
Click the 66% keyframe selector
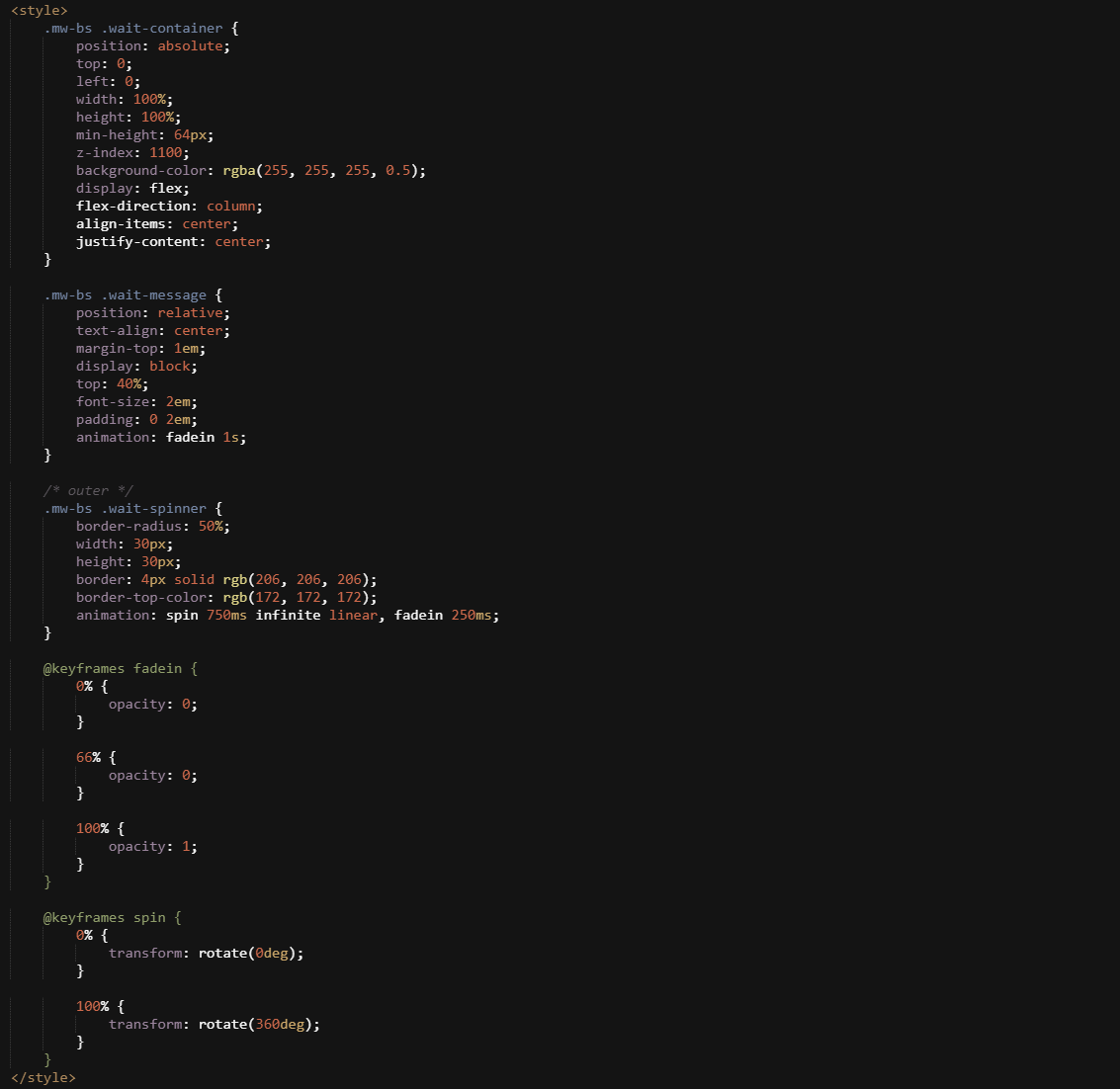pos(88,757)
